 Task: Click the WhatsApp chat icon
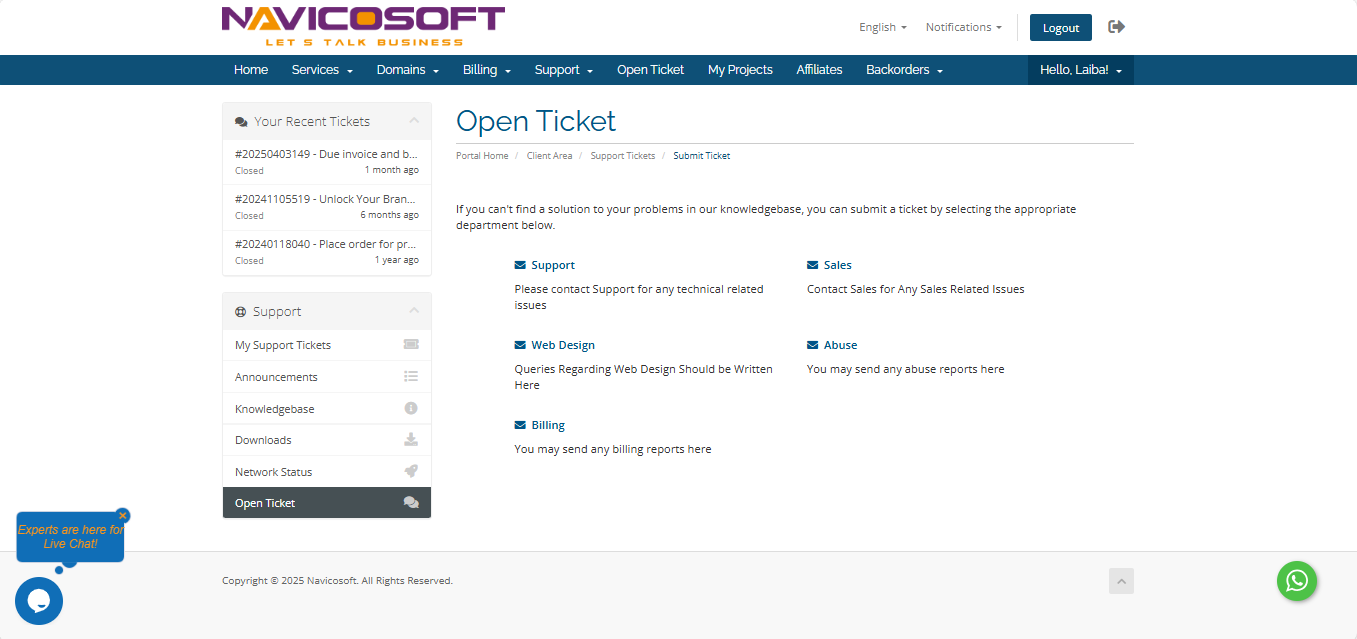tap(1296, 581)
